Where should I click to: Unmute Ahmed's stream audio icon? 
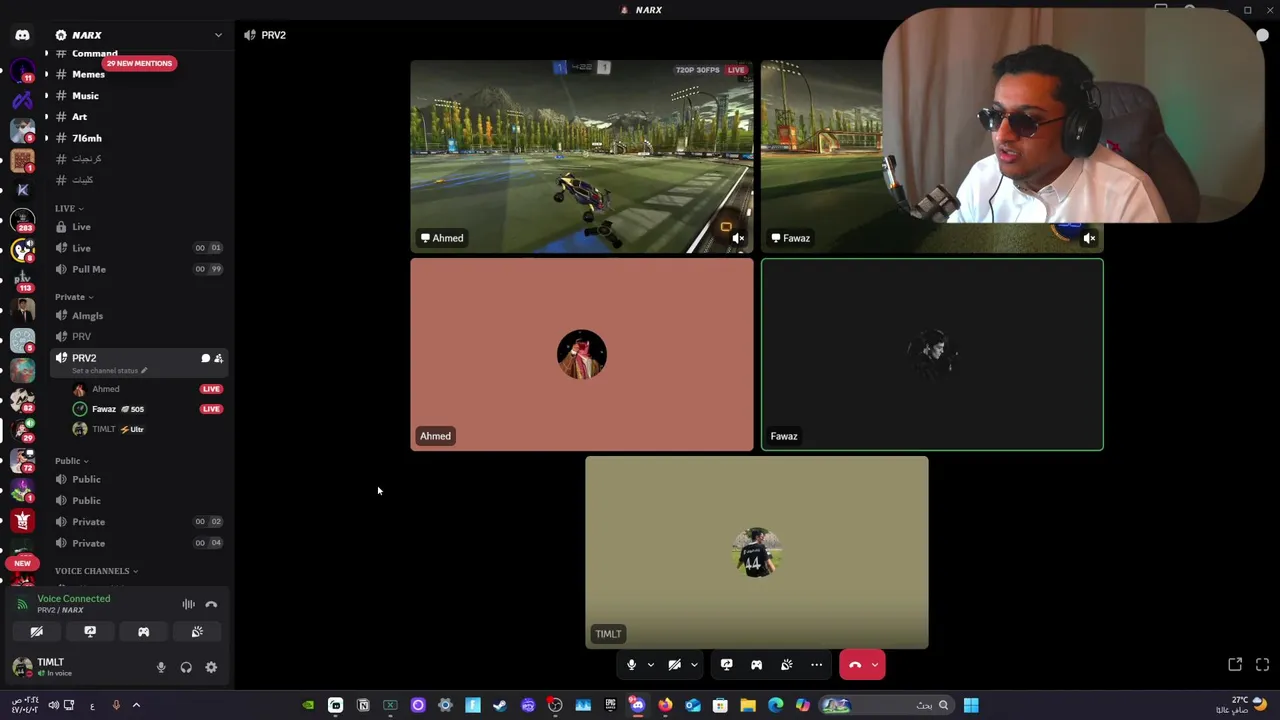(x=738, y=238)
